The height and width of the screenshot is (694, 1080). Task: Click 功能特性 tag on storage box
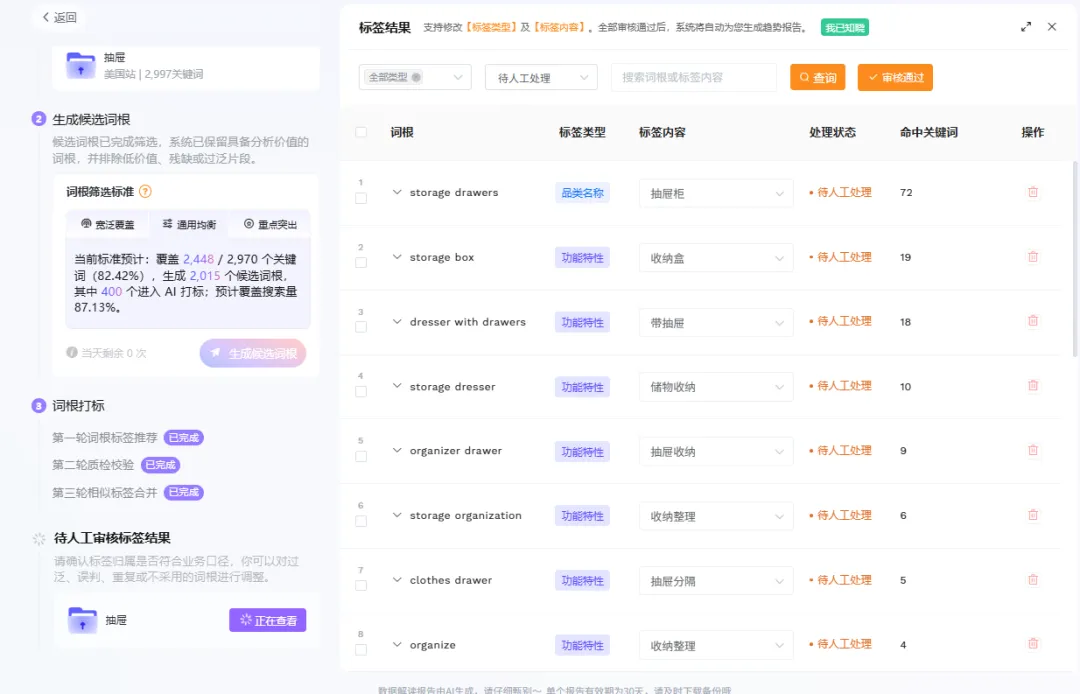click(582, 257)
